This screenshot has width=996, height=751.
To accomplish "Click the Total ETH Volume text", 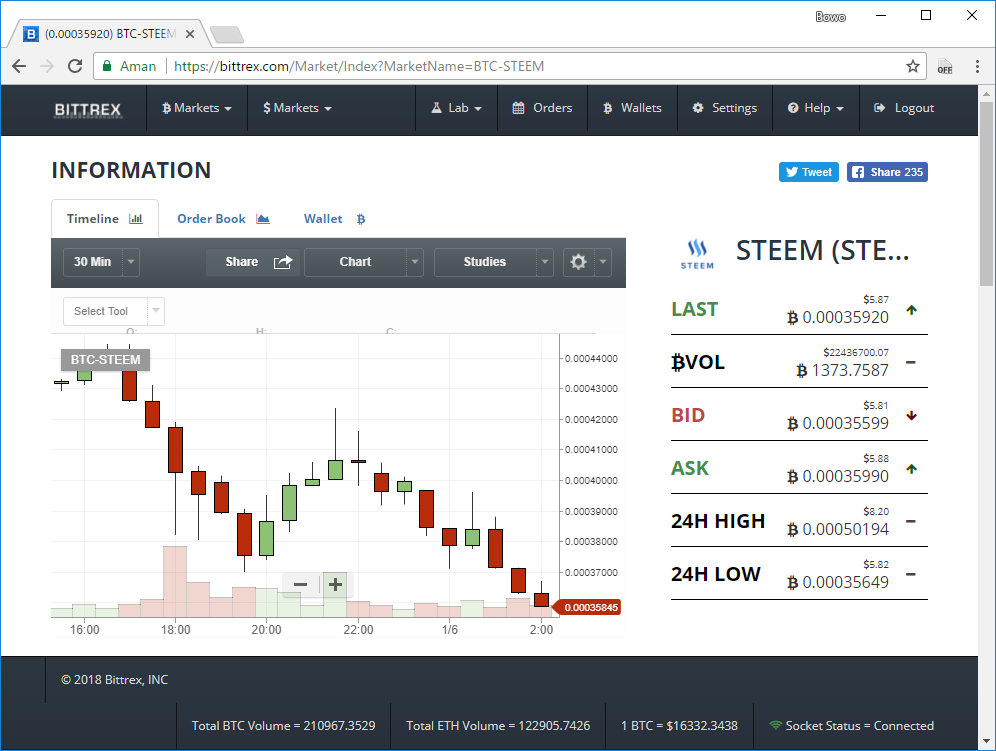I will pyautogui.click(x=498, y=726).
